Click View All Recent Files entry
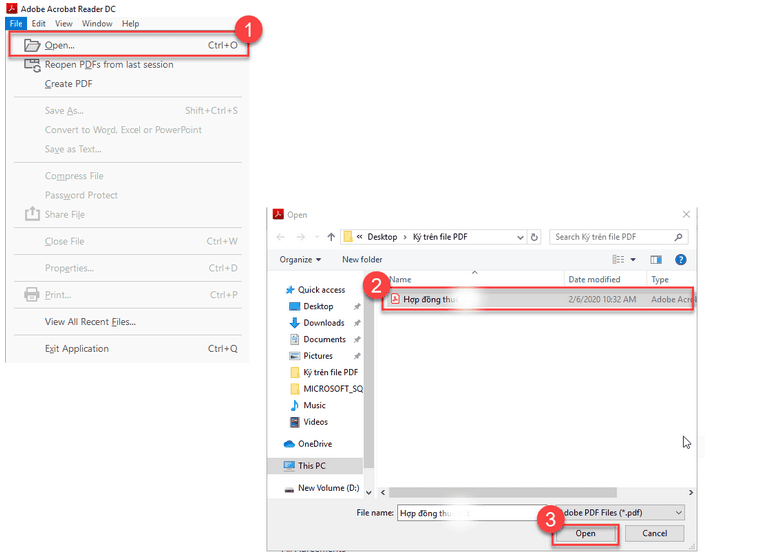This screenshot has height=555, width=766. pos(90,322)
